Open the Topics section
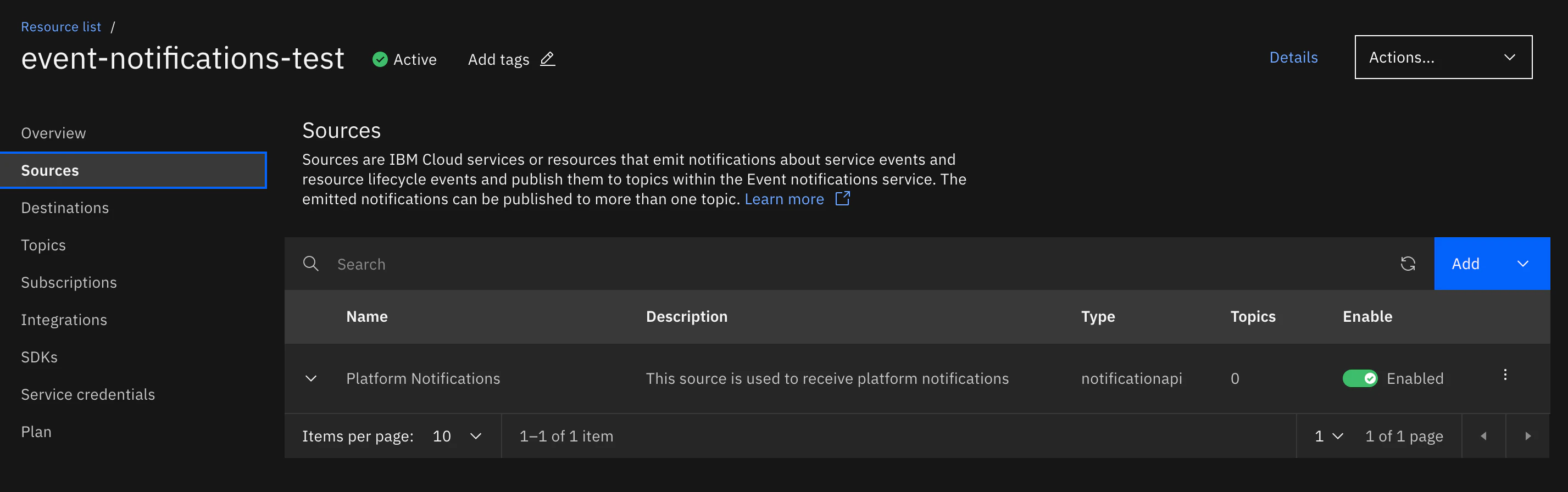The width and height of the screenshot is (1568, 492). (43, 245)
